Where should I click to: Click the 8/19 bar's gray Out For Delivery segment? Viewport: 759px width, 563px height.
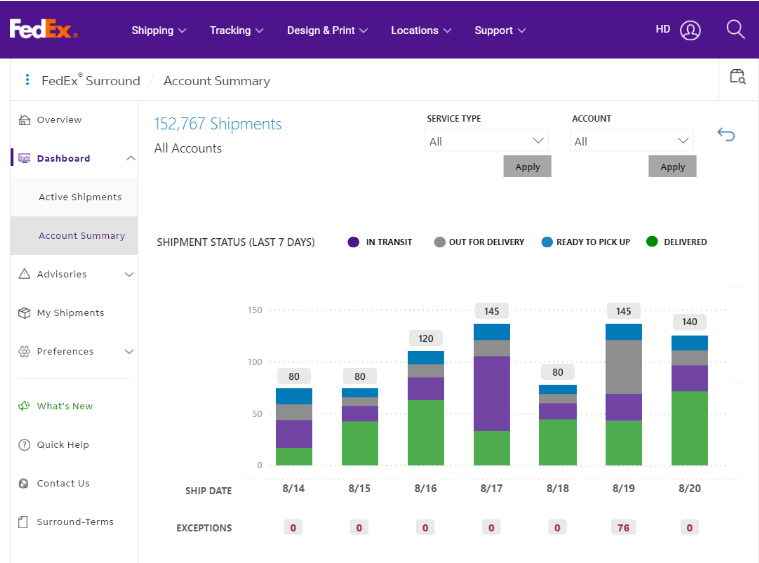click(x=623, y=367)
